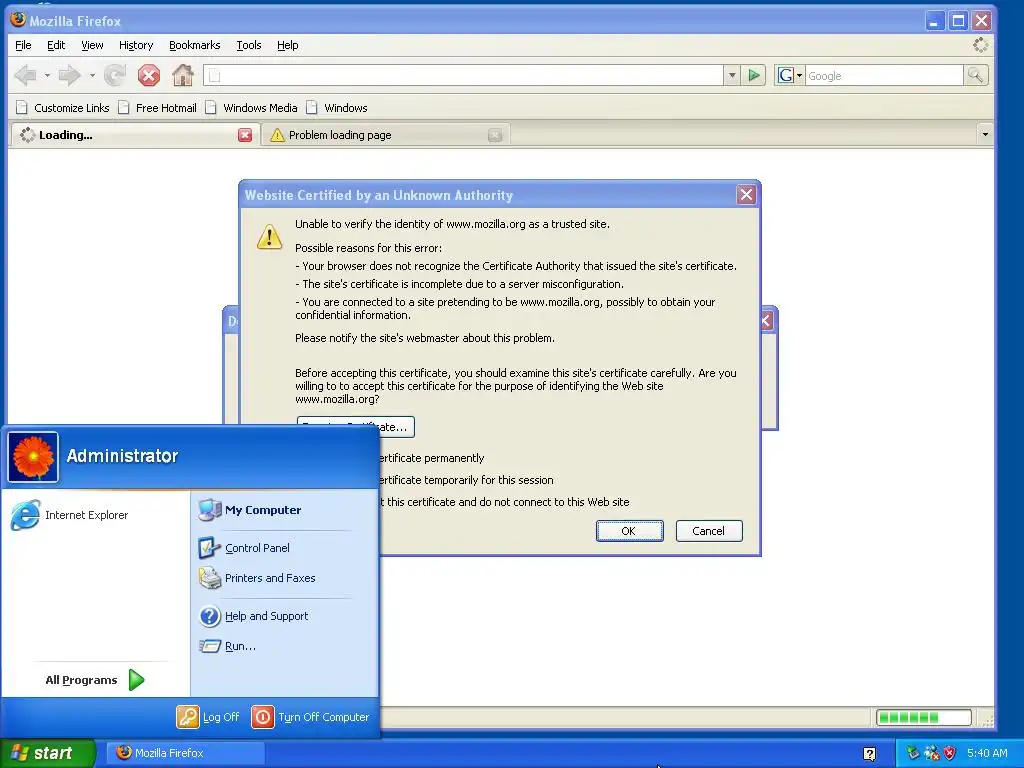Click into the URL address field
This screenshot has width=1024, height=768.
click(464, 76)
